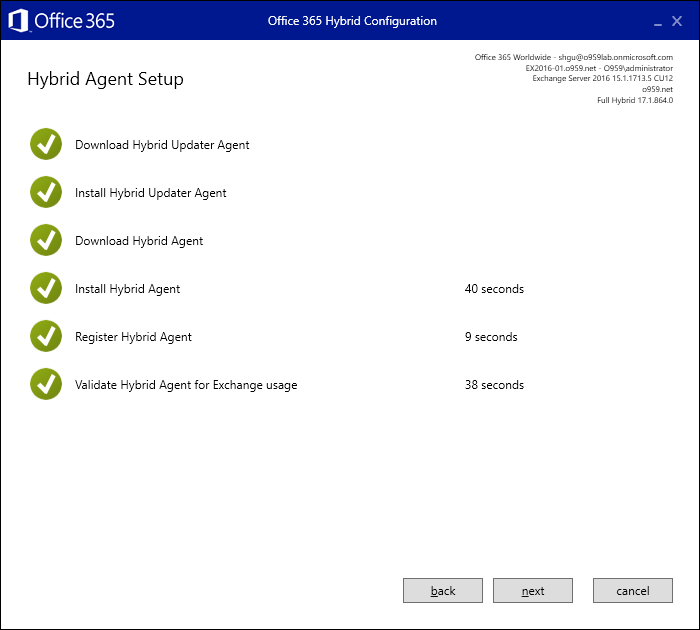700x630 pixels.
Task: Select the 'Install Hybrid Agent' step text
Action: click(127, 289)
